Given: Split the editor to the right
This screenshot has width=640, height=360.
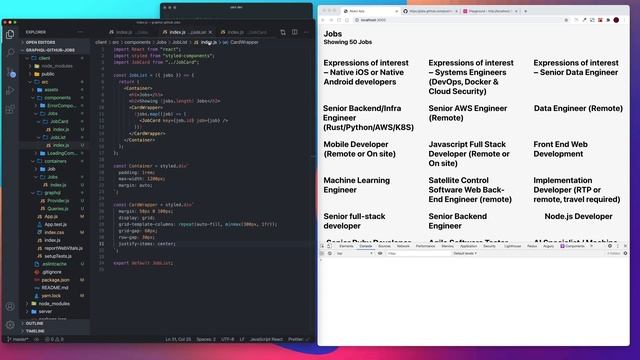Looking at the screenshot, I should (x=295, y=32).
